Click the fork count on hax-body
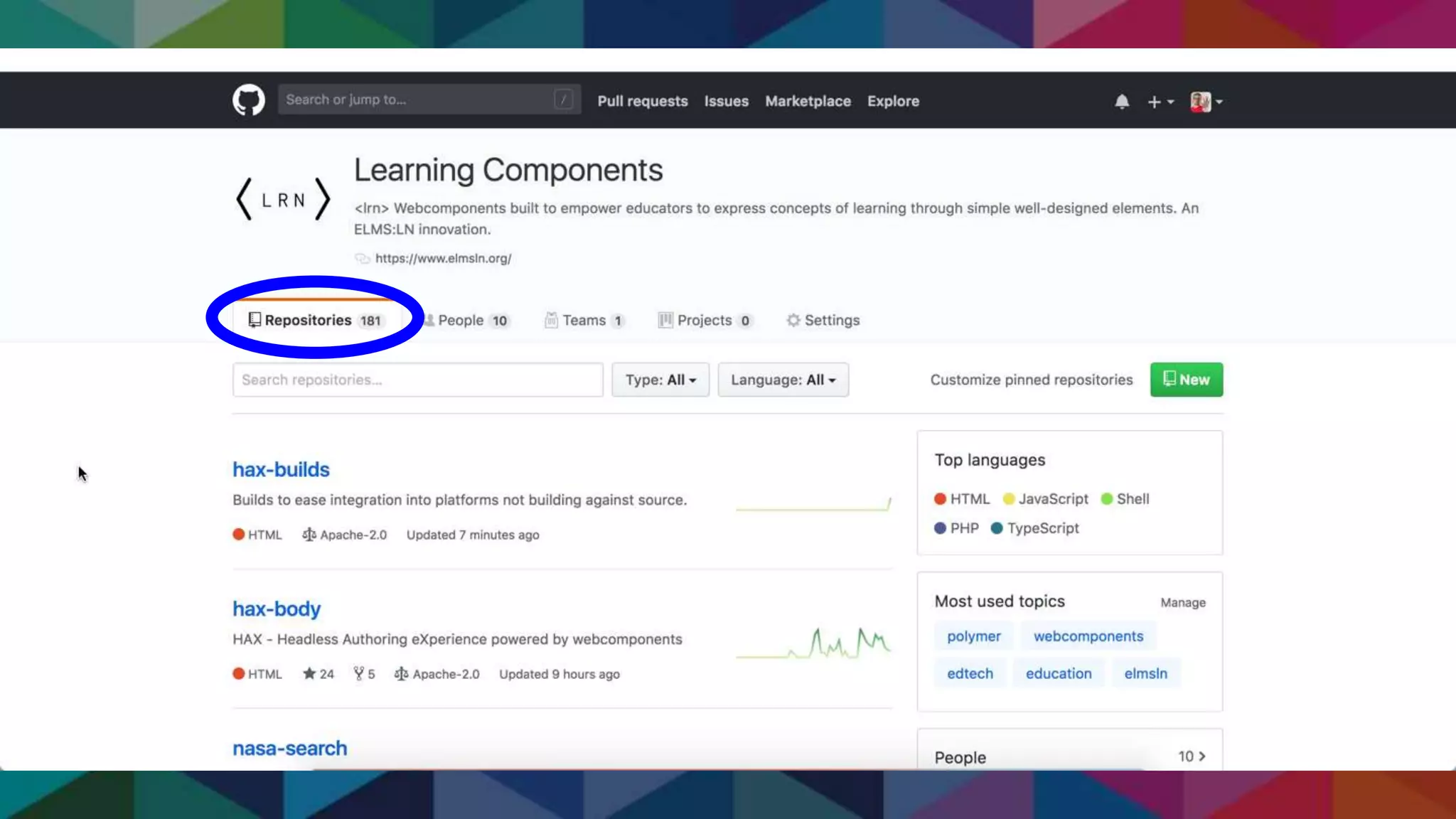The width and height of the screenshot is (1456, 819). click(365, 674)
